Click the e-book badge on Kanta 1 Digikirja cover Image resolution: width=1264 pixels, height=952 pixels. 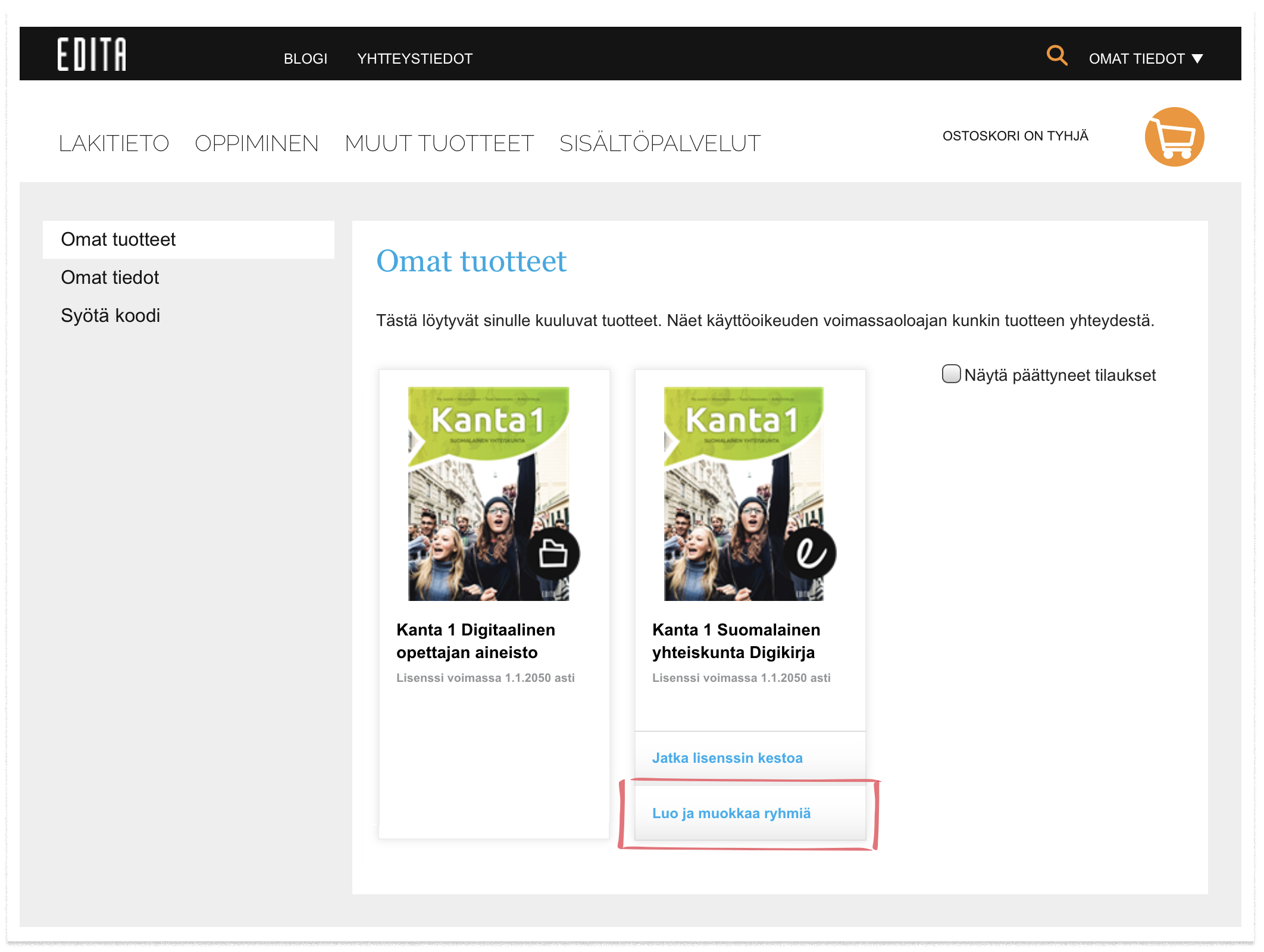pyautogui.click(x=809, y=553)
